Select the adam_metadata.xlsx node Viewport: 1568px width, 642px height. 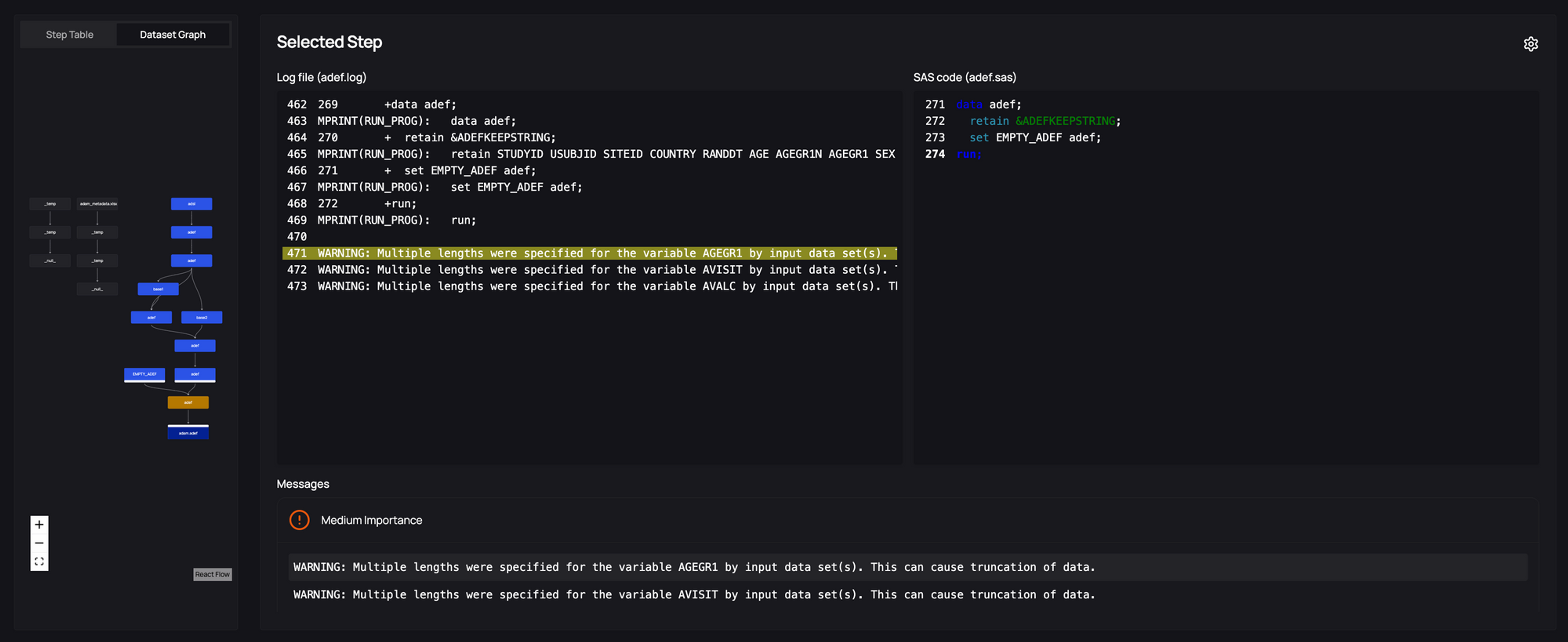[97, 203]
